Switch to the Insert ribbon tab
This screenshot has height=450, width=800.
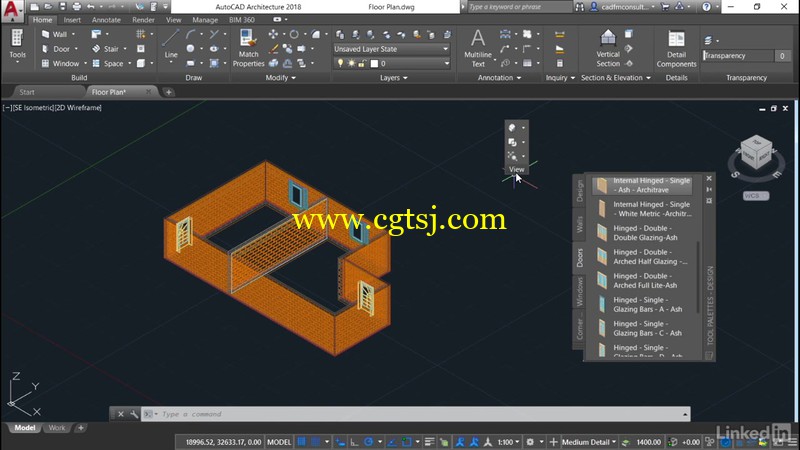coord(72,19)
